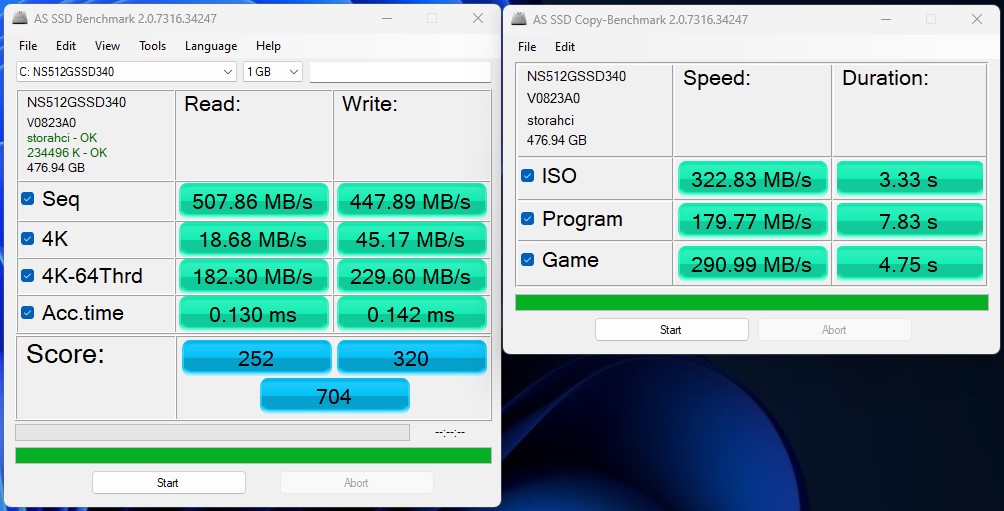1004x511 pixels.
Task: Click 476.94 GB capacity in Benchmark window
Action: 56,168
